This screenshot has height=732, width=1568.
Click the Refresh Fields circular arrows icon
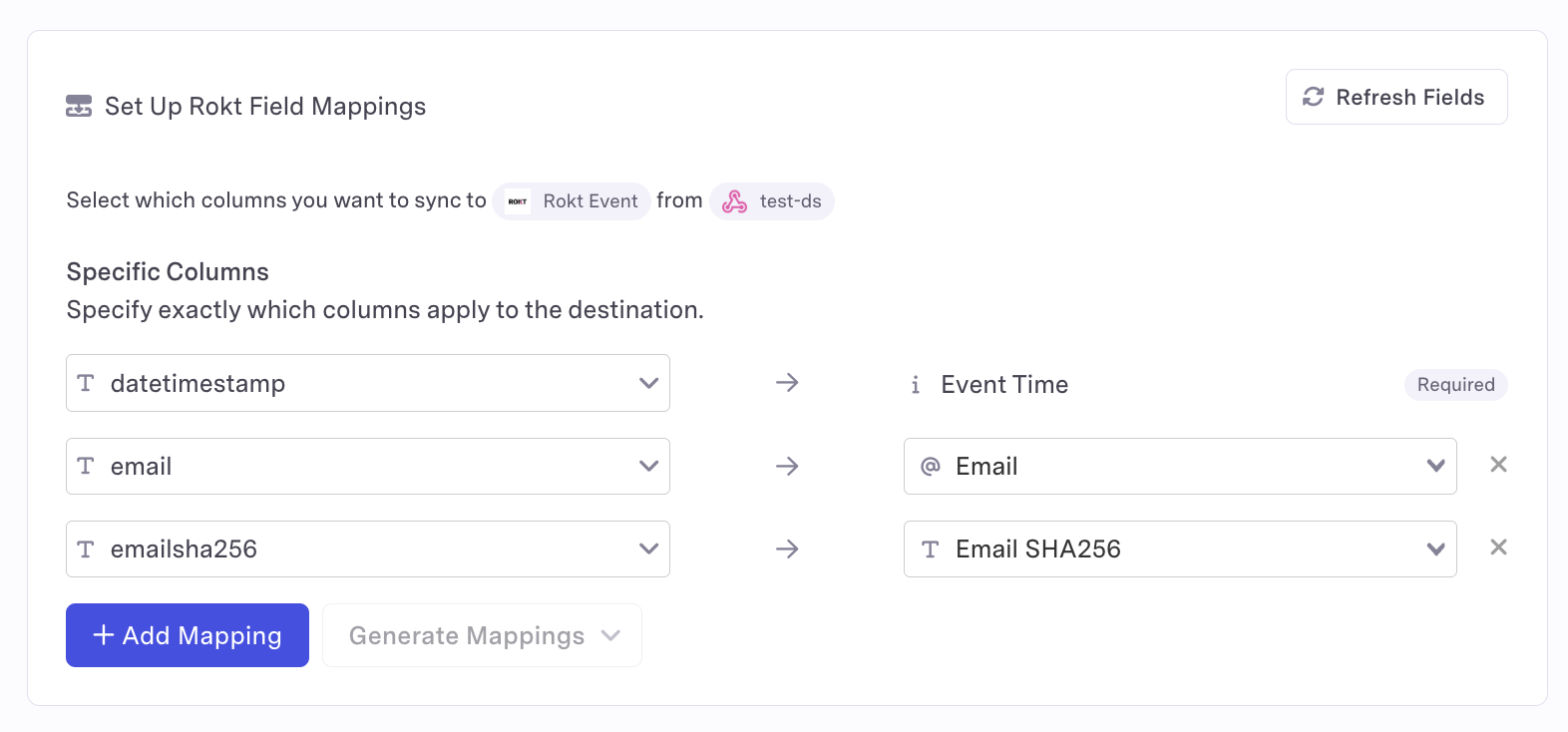(x=1313, y=97)
